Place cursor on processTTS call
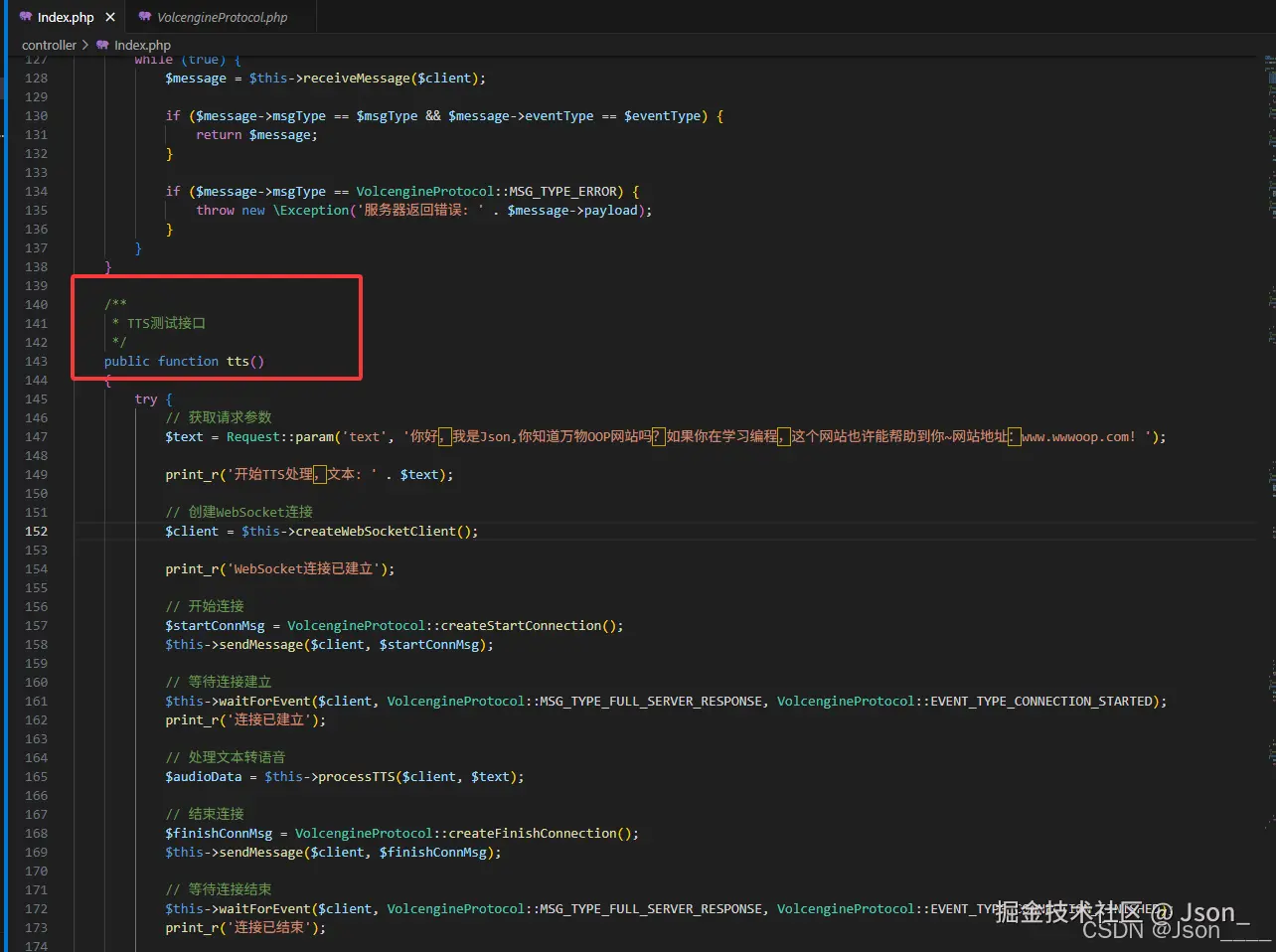Image resolution: width=1276 pixels, height=952 pixels. point(356,776)
